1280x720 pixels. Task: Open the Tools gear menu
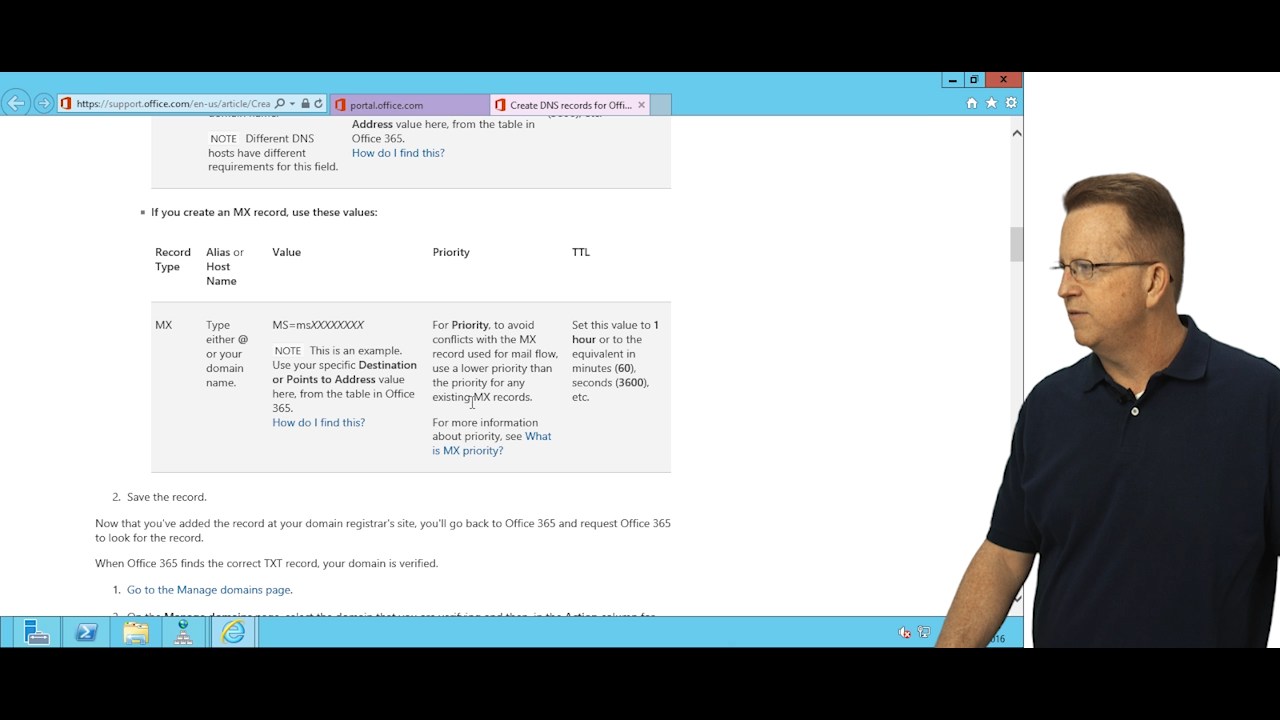pos(1011,103)
